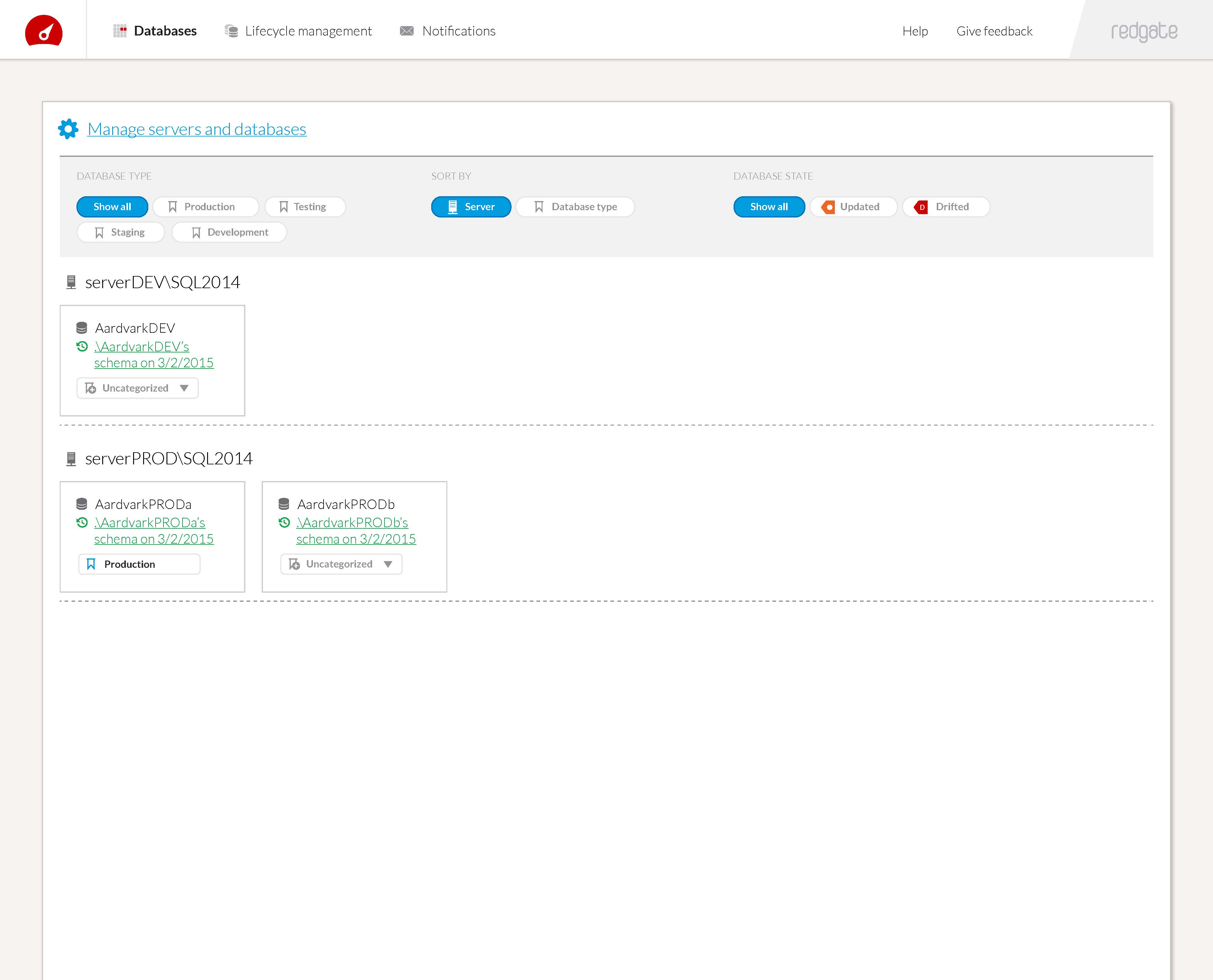
Task: Click the redgate logo
Action: pyautogui.click(x=1144, y=32)
